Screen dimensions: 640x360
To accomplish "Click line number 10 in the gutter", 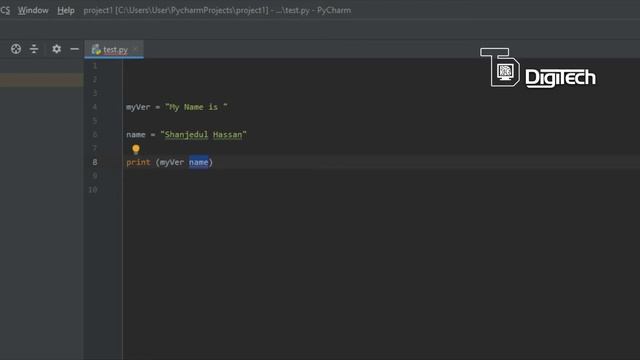I will point(93,189).
